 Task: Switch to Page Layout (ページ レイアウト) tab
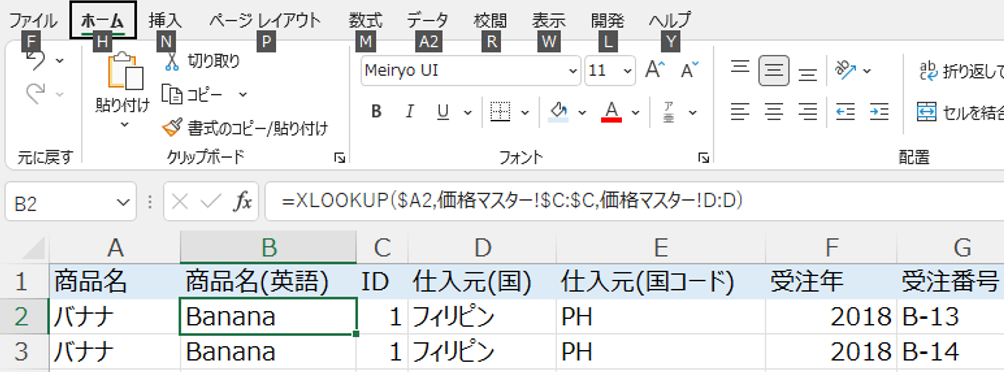pyautogui.click(x=265, y=20)
